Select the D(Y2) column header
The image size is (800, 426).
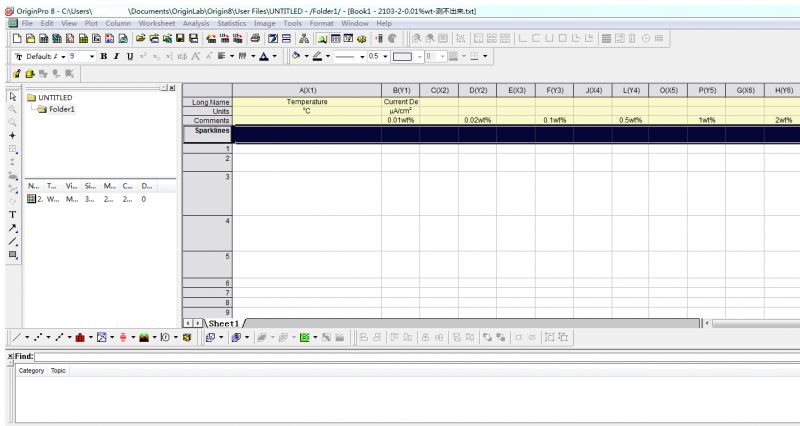pos(478,90)
